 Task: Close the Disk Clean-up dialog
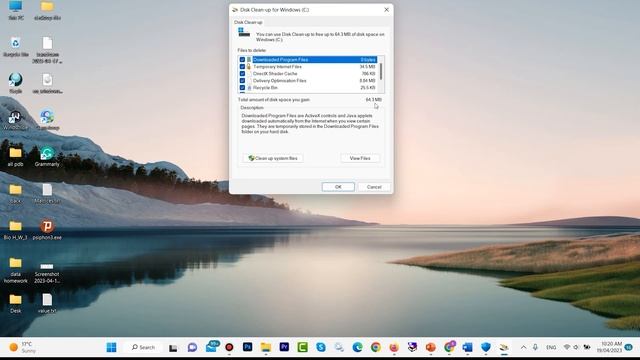(x=386, y=9)
